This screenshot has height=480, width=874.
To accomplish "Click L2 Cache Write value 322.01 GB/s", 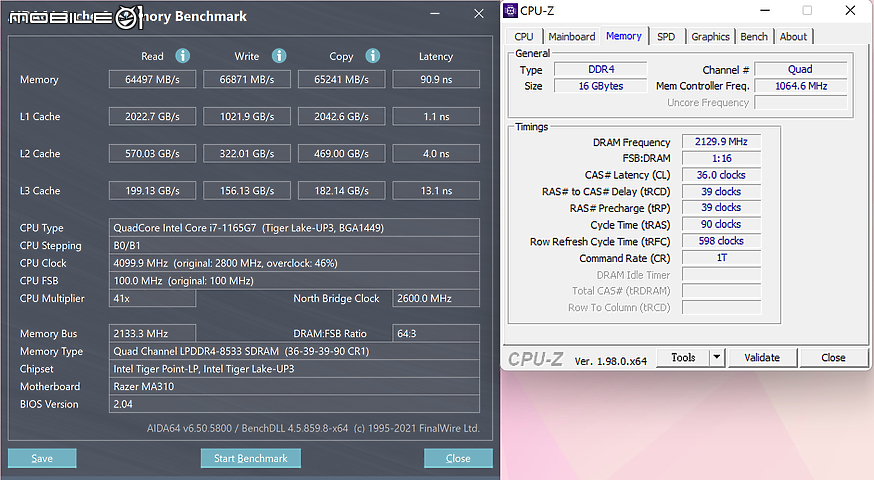I will [247, 153].
